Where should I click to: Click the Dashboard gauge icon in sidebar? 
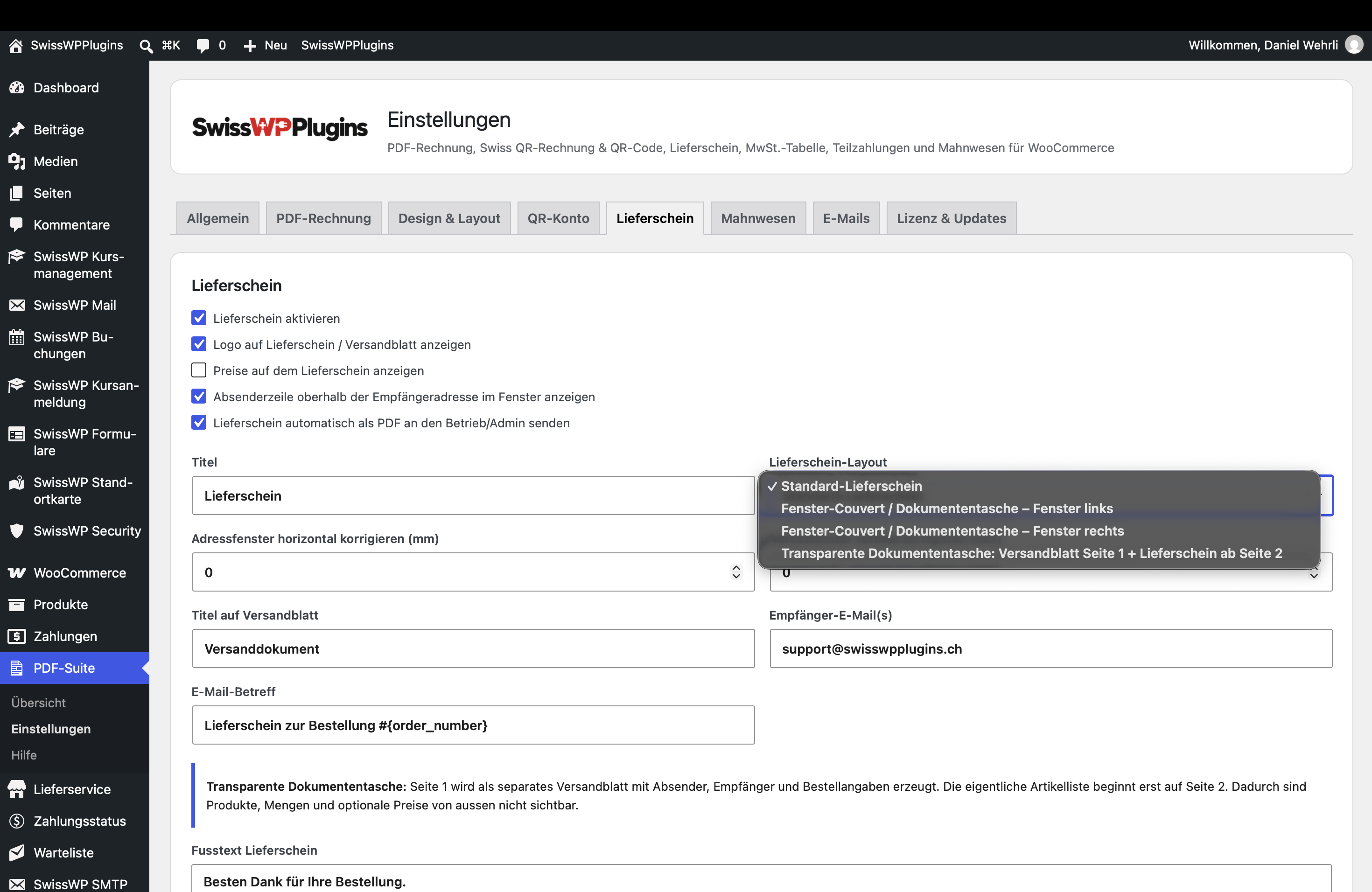coord(17,88)
